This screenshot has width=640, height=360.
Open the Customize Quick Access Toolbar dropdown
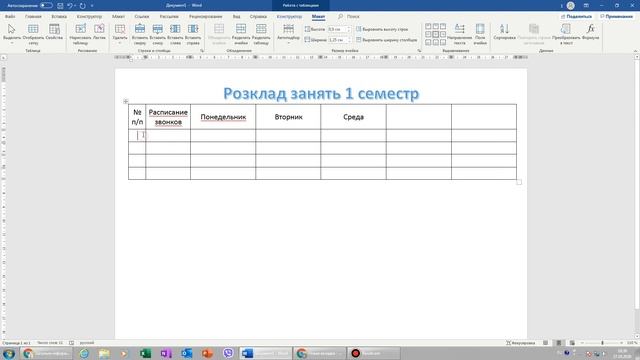[x=92, y=6]
